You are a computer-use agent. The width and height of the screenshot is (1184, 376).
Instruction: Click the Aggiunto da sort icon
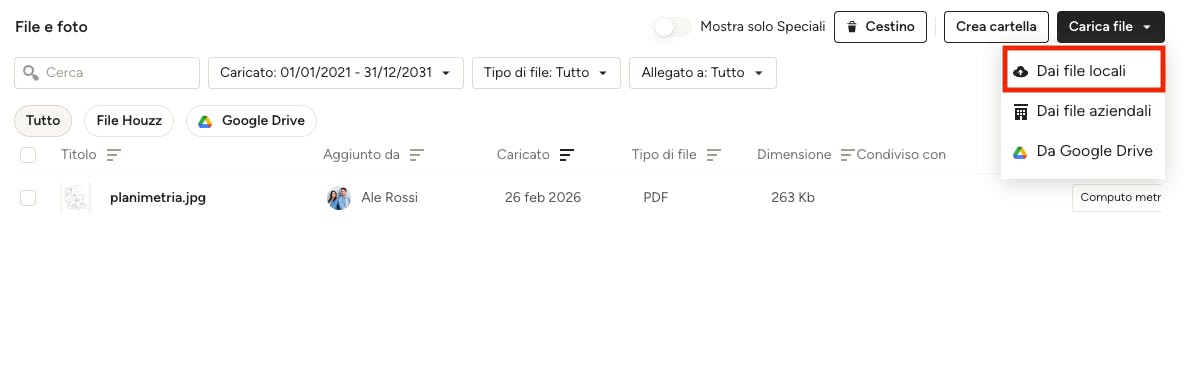point(417,155)
